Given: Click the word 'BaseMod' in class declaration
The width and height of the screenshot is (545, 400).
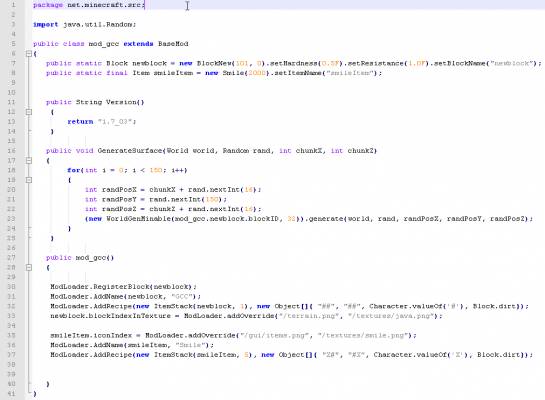Looking at the screenshot, I should click(173, 44).
